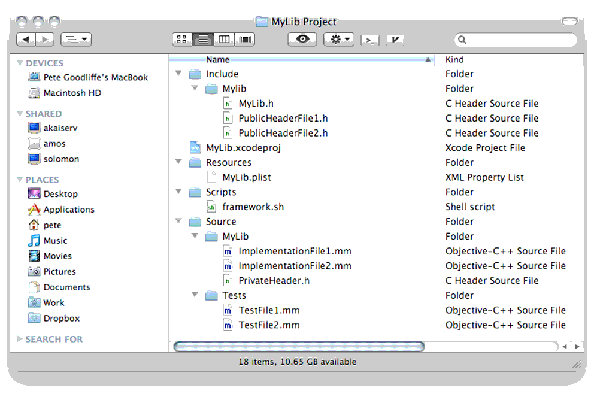Open Music in the sidebar
This screenshot has width=600, height=403.
[x=48, y=241]
